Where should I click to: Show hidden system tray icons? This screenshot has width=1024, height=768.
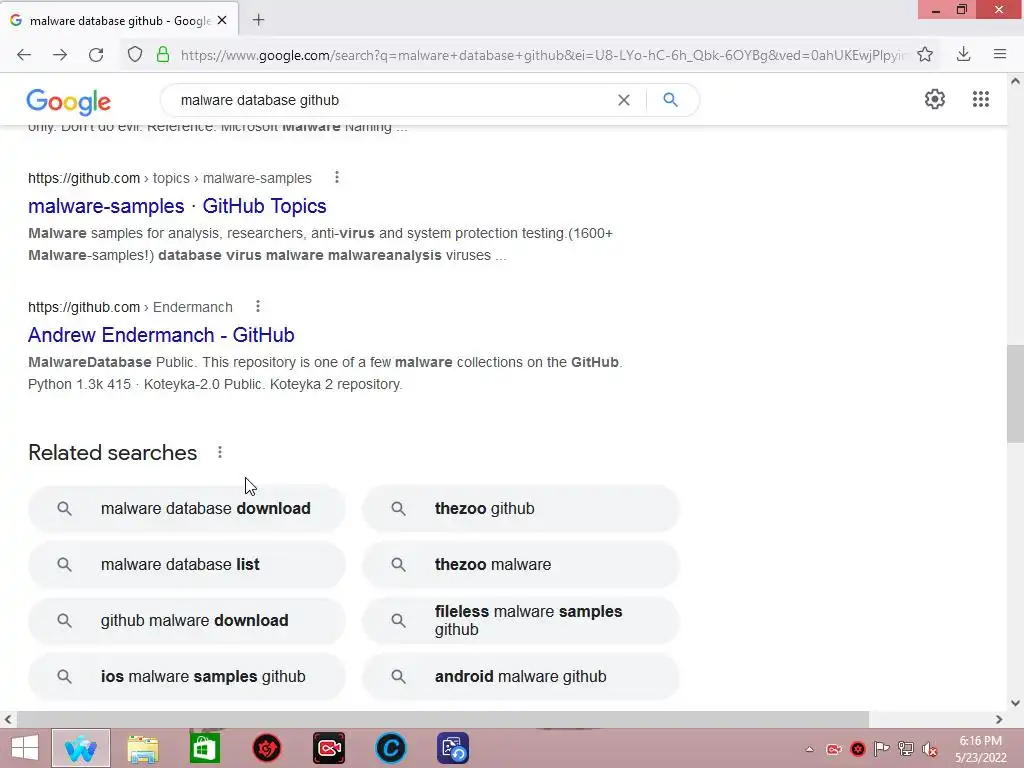click(809, 749)
